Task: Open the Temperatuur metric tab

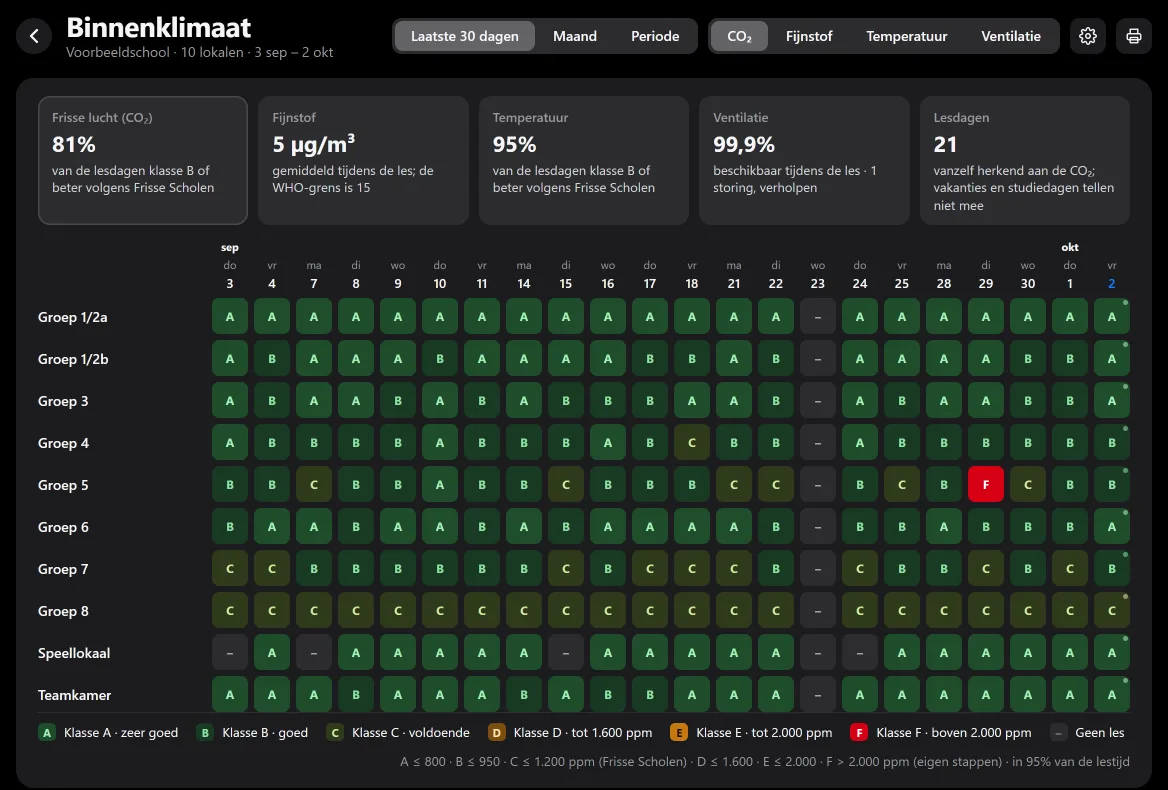Action: [x=907, y=36]
